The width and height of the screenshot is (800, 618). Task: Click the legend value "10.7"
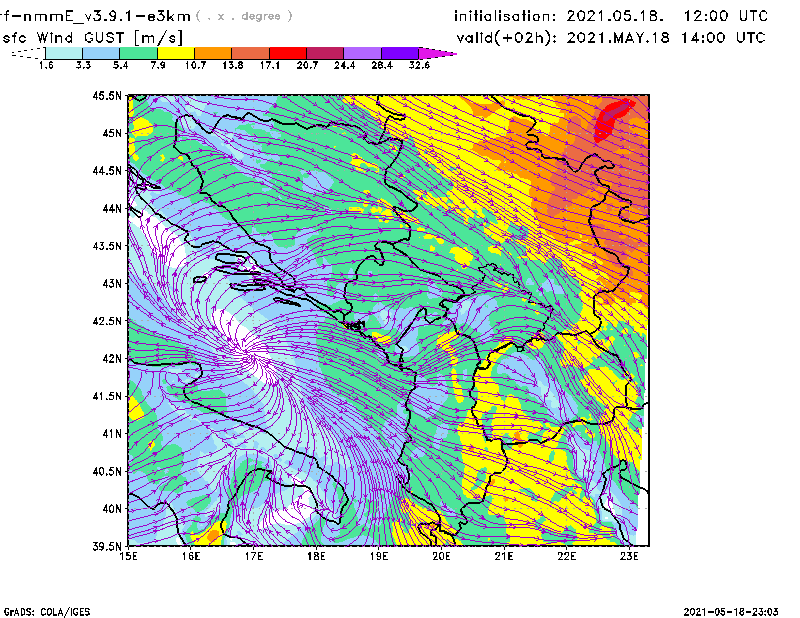click(x=195, y=65)
